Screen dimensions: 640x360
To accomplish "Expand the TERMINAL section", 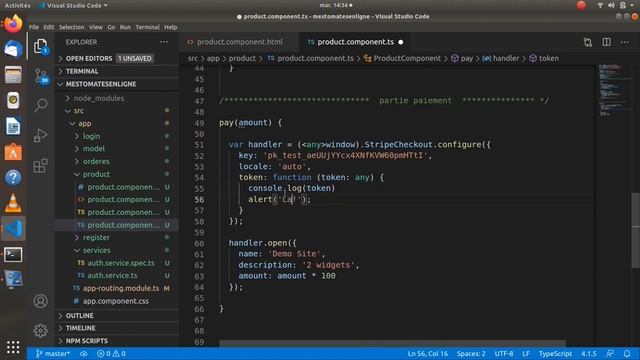I will tap(117, 71).
